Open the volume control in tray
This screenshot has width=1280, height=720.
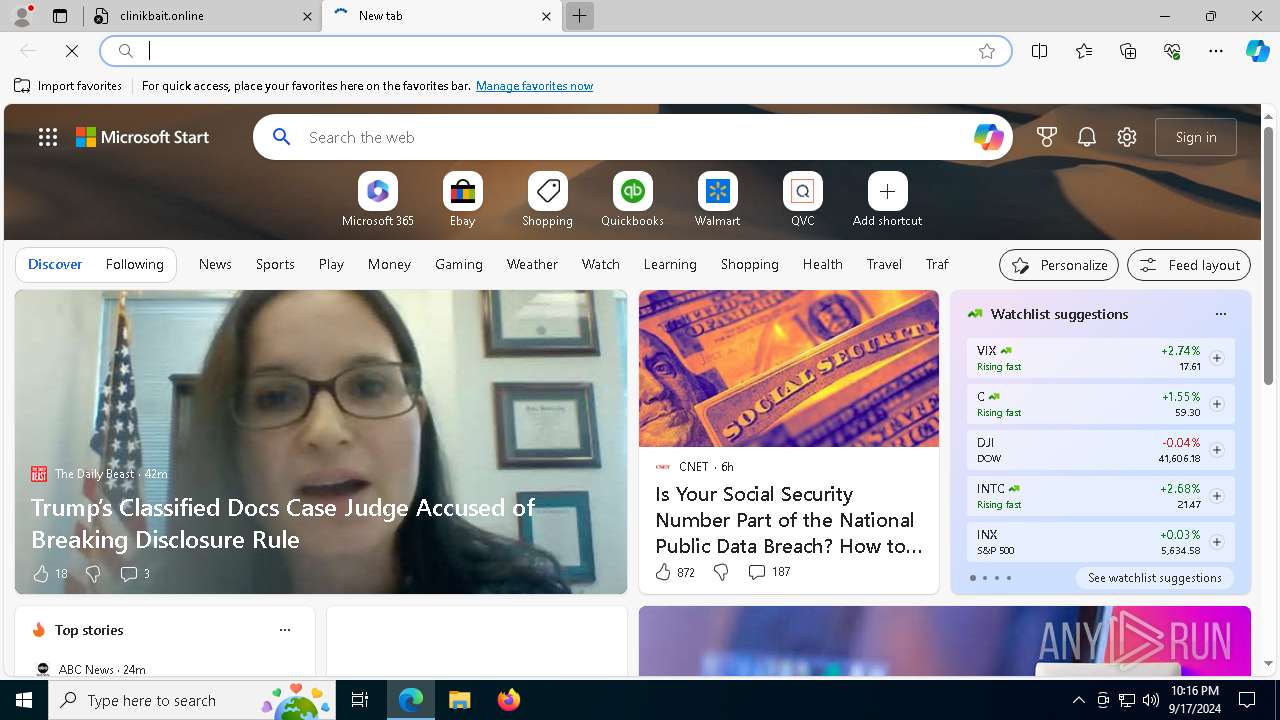click(1150, 700)
